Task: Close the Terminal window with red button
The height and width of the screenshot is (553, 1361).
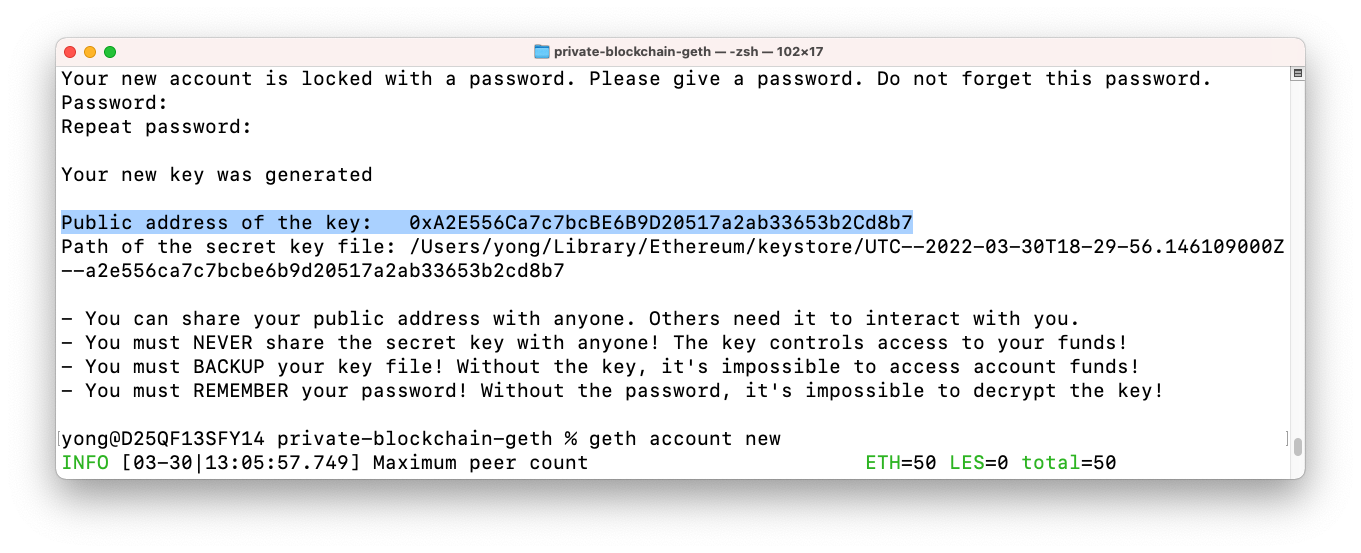Action: (70, 52)
